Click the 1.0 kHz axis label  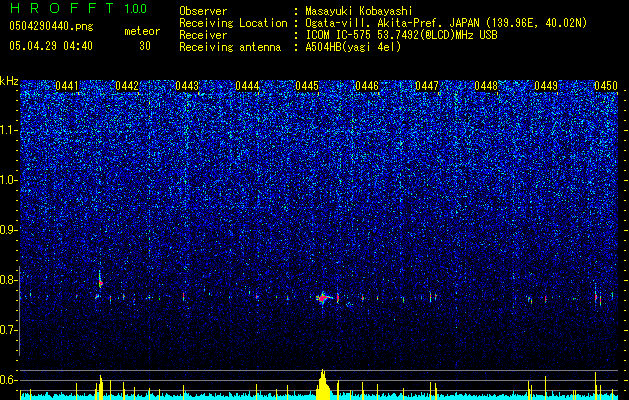pos(9,180)
